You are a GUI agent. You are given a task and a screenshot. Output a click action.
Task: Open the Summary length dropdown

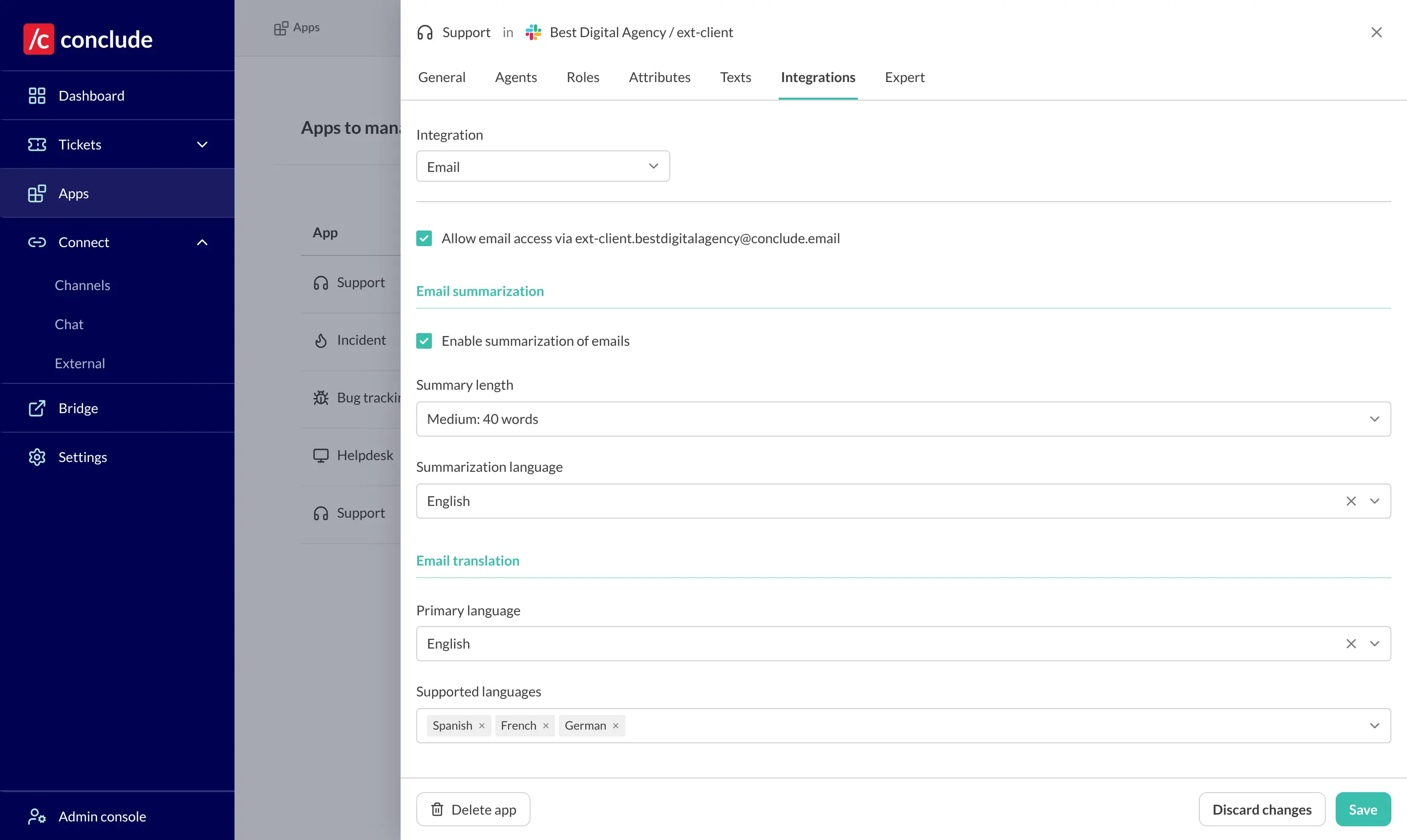click(x=904, y=419)
